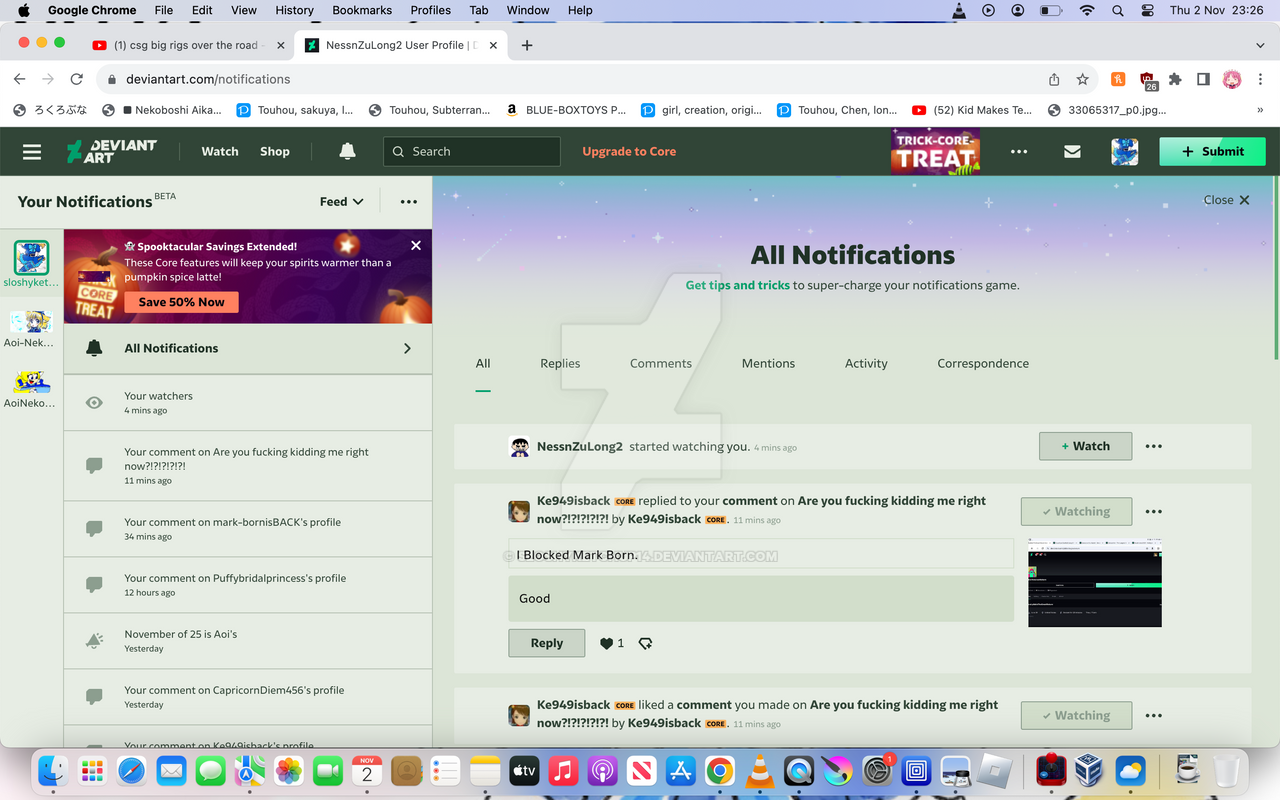The height and width of the screenshot is (800, 1280).
Task: Open the comment on Puffybridalprincess's profile row
Action: tap(248, 585)
